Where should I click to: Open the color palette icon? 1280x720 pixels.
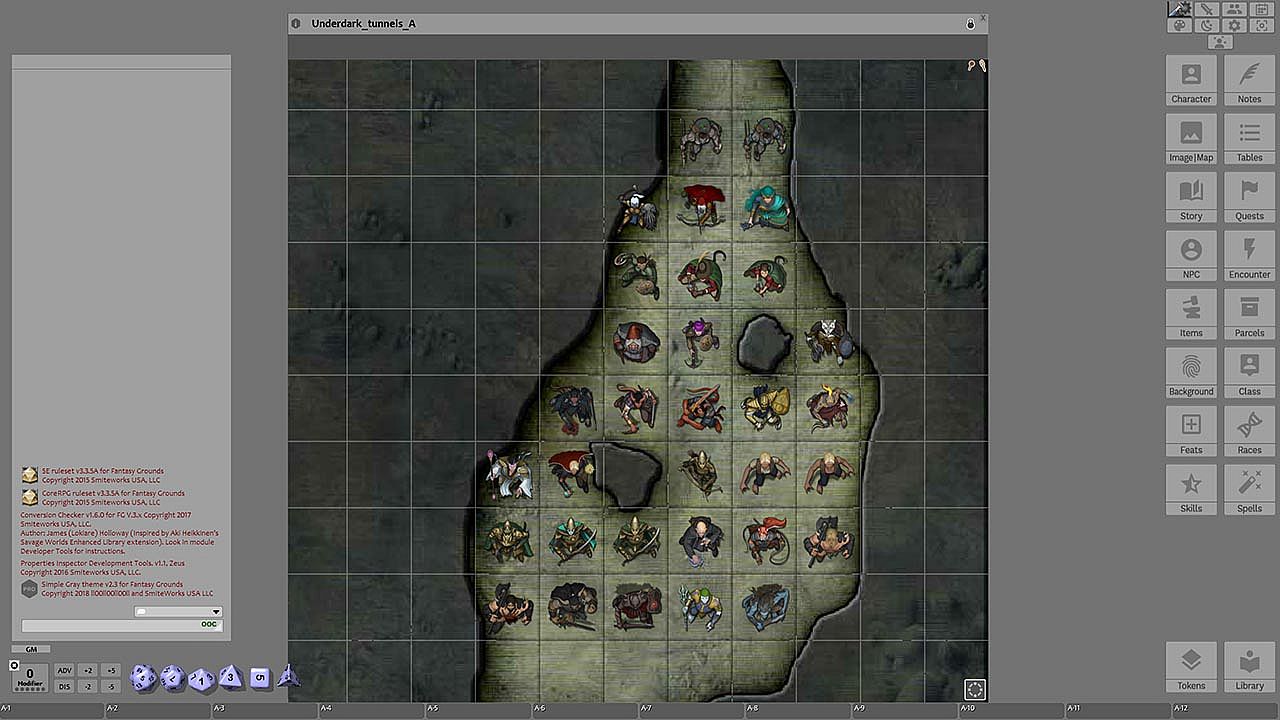pos(1180,25)
